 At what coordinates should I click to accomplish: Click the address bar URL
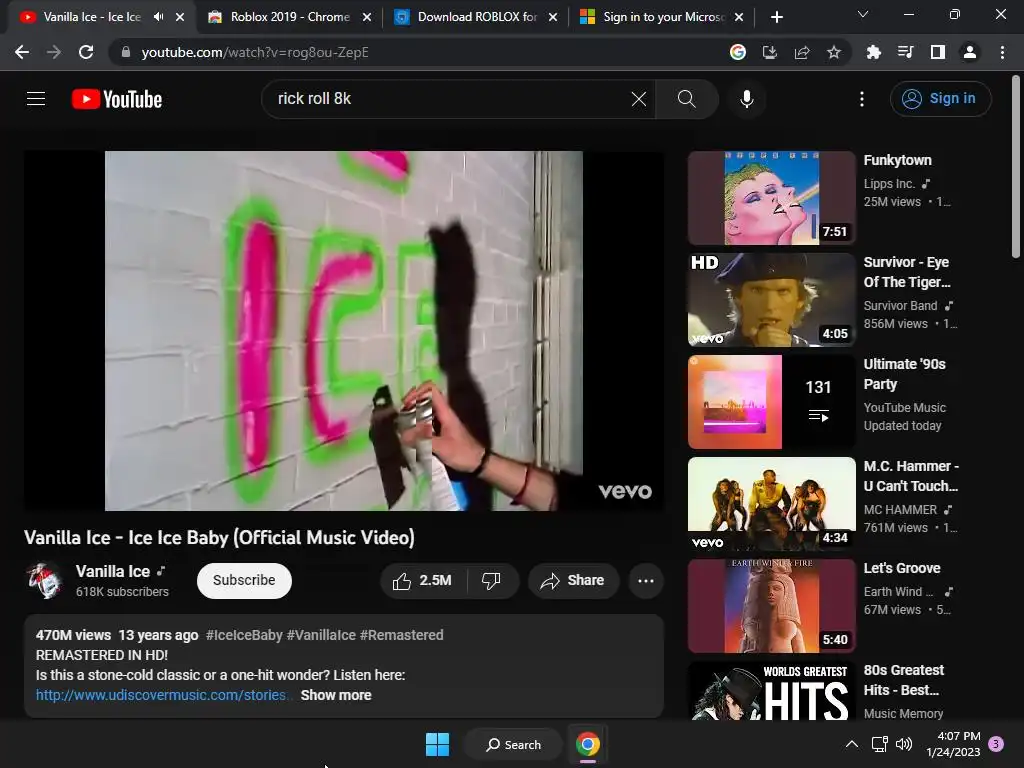[255, 52]
